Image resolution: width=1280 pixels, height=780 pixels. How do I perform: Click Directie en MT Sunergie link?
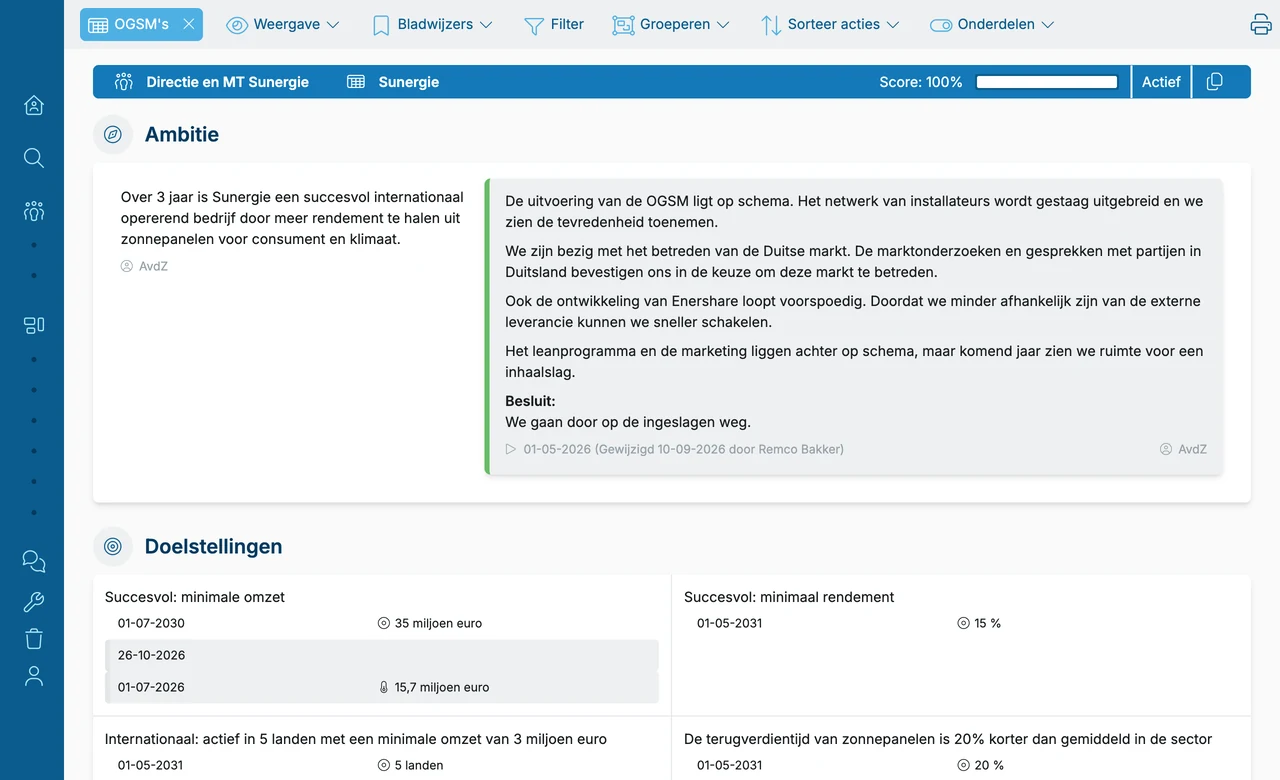coord(227,82)
